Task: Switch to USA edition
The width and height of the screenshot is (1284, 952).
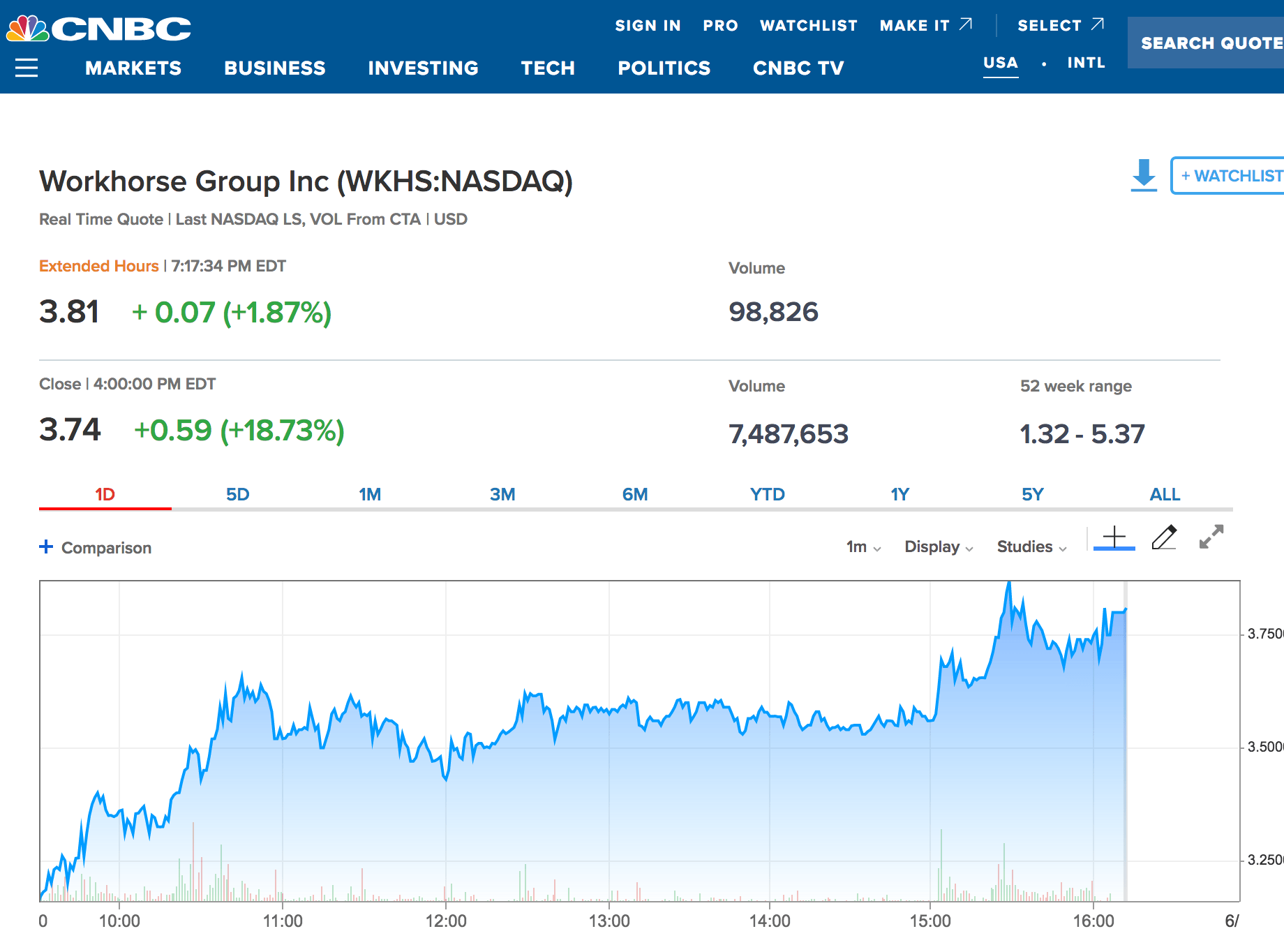Action: click(x=1001, y=63)
